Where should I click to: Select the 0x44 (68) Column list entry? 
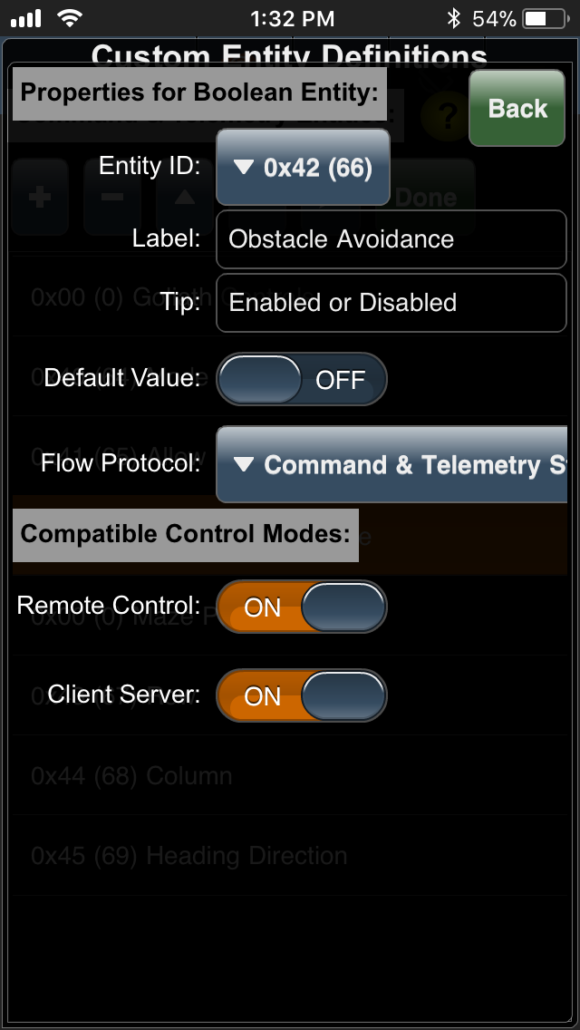[290, 776]
